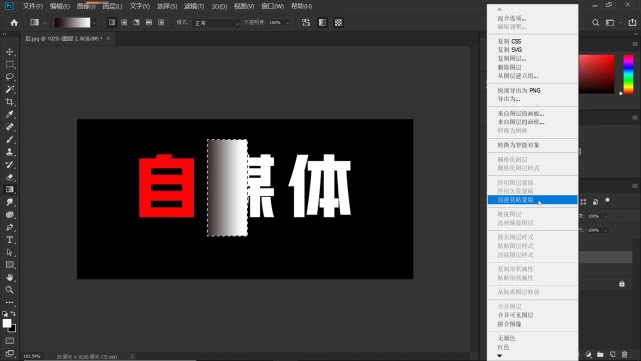This screenshot has height=361, width=641.
Task: Click the new group folder icon
Action: [600, 354]
